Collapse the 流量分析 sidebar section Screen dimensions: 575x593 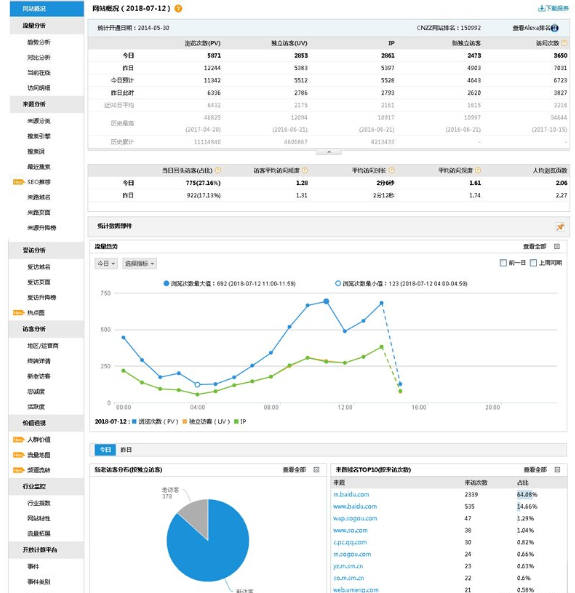click(46, 26)
